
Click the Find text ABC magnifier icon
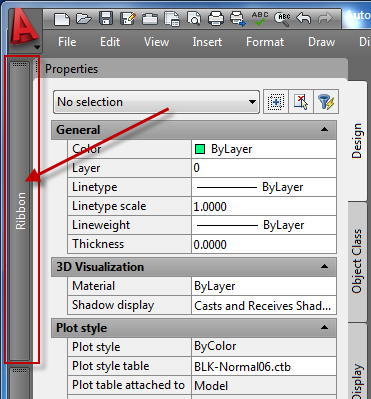[x=282, y=19]
